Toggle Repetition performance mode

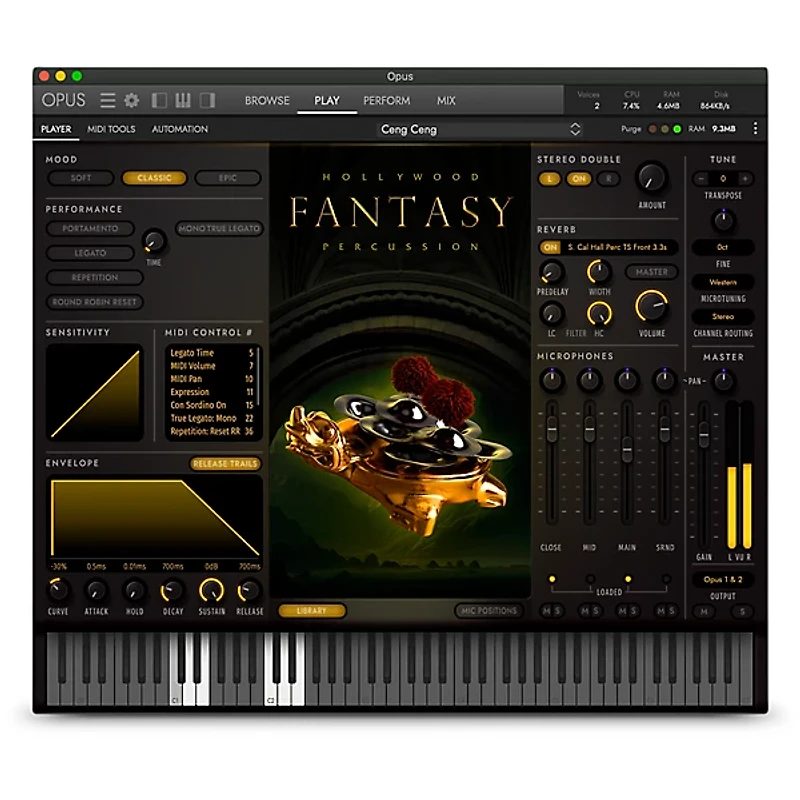pos(94,278)
